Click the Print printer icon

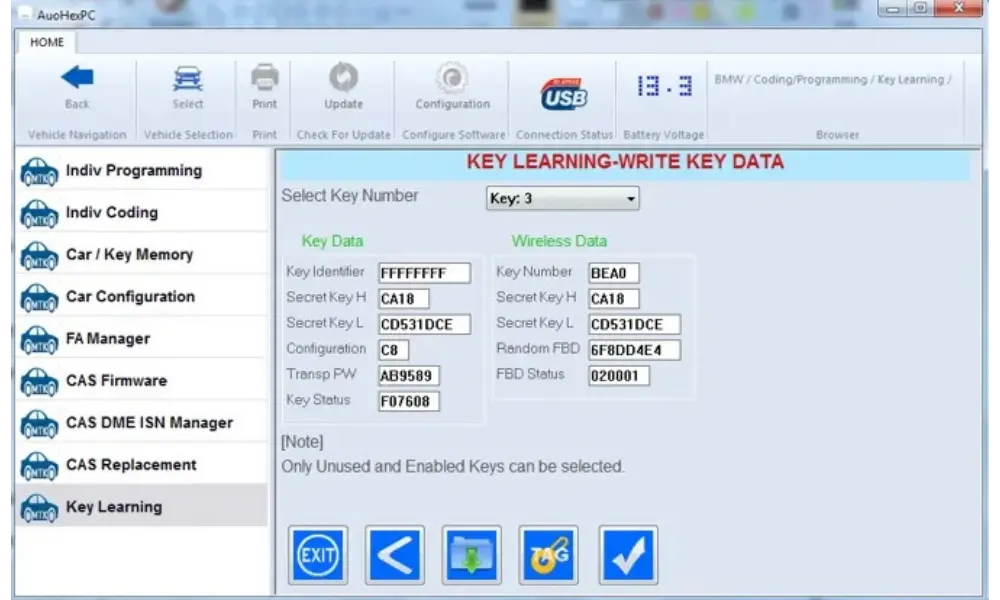[x=265, y=78]
